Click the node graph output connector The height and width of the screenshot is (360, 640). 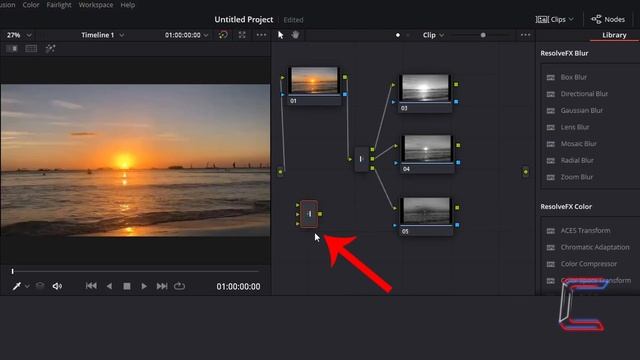coord(526,172)
